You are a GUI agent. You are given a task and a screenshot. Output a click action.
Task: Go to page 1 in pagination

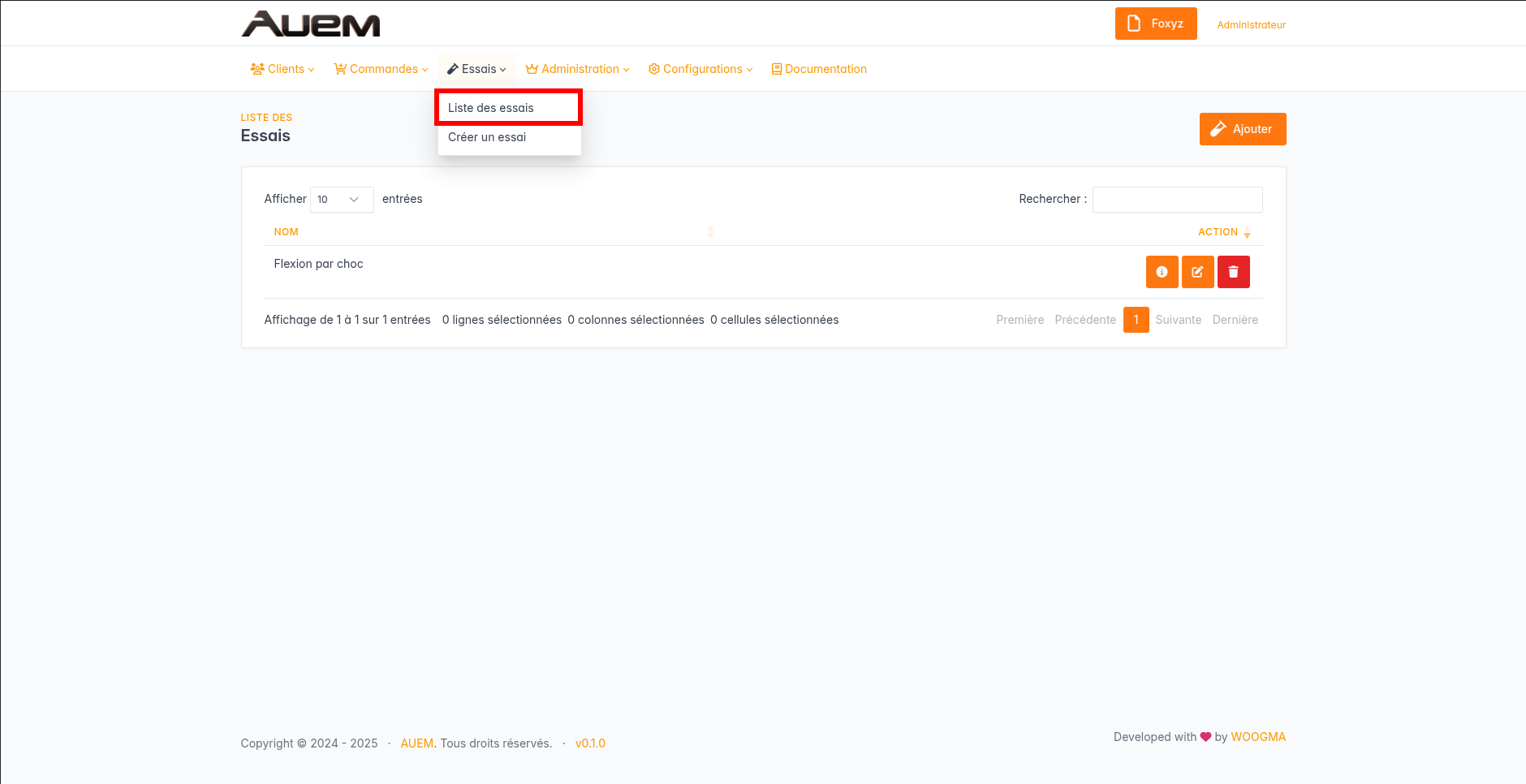1136,320
